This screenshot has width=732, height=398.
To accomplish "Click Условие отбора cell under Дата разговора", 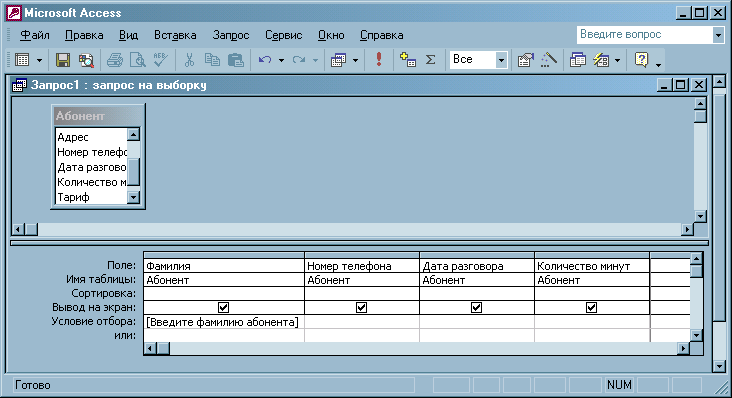I will pos(476,322).
